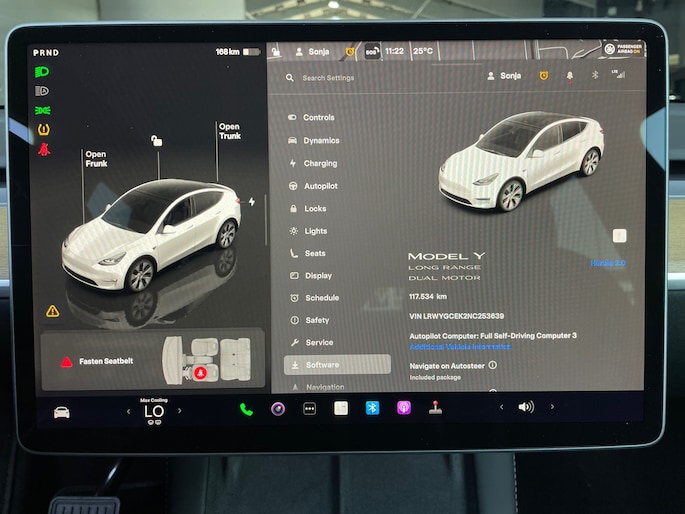Tap Sonja profile in settings header
The image size is (685, 514).
click(x=504, y=76)
